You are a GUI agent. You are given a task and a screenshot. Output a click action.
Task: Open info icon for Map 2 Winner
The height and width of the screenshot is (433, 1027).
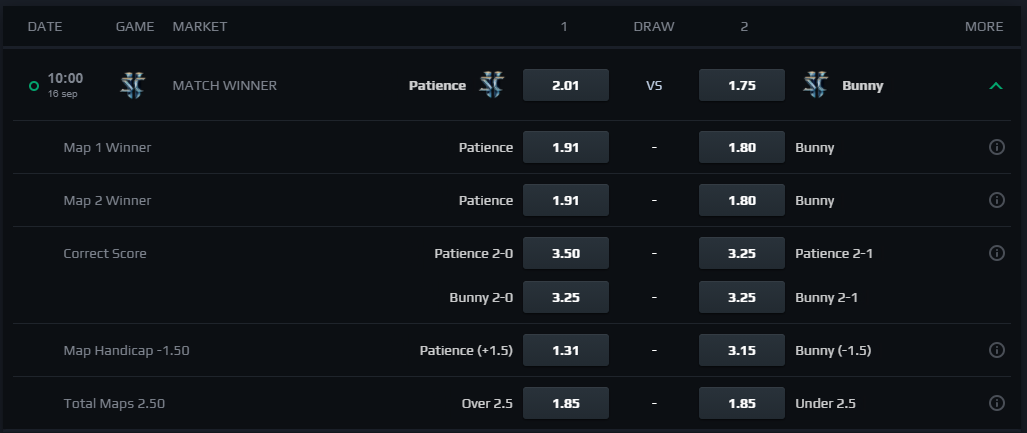click(x=996, y=200)
